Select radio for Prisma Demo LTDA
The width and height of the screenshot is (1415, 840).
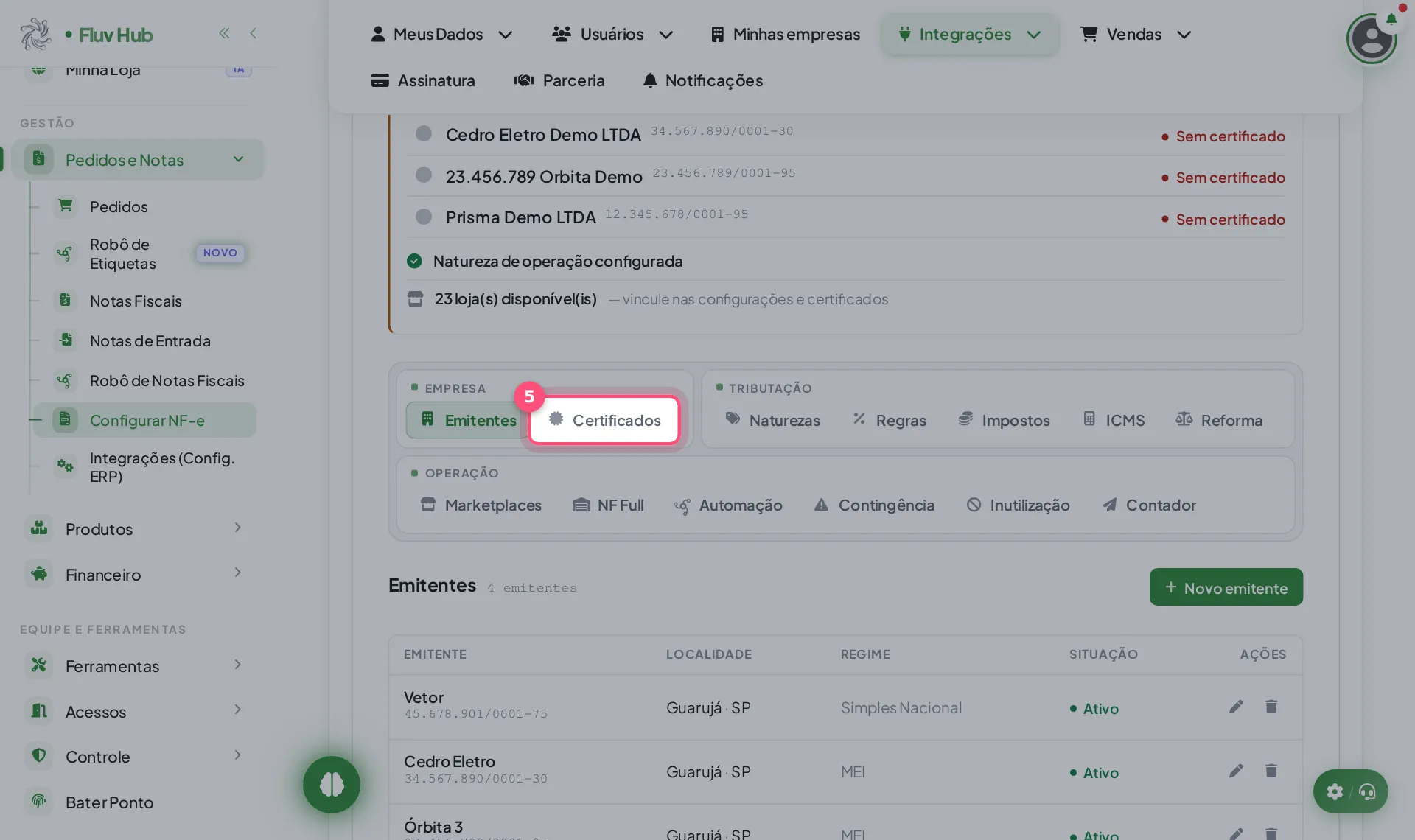click(424, 217)
